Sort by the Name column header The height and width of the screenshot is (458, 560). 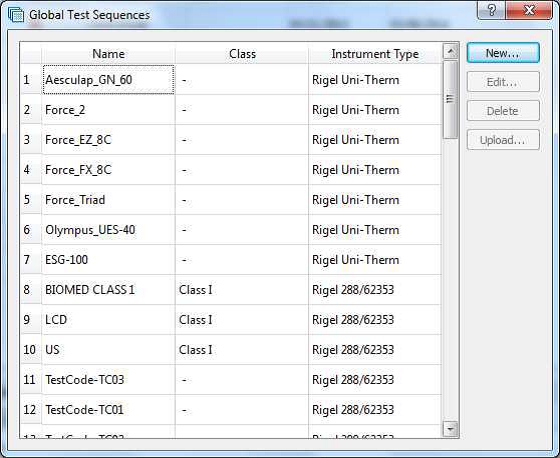[109, 54]
